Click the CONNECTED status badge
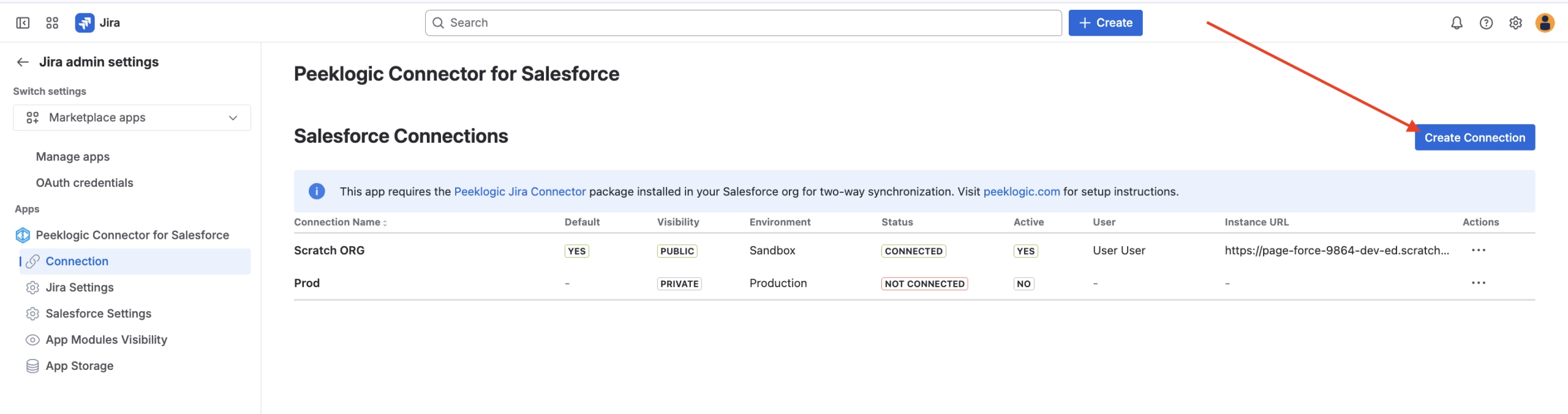The image size is (1568, 414). (913, 251)
